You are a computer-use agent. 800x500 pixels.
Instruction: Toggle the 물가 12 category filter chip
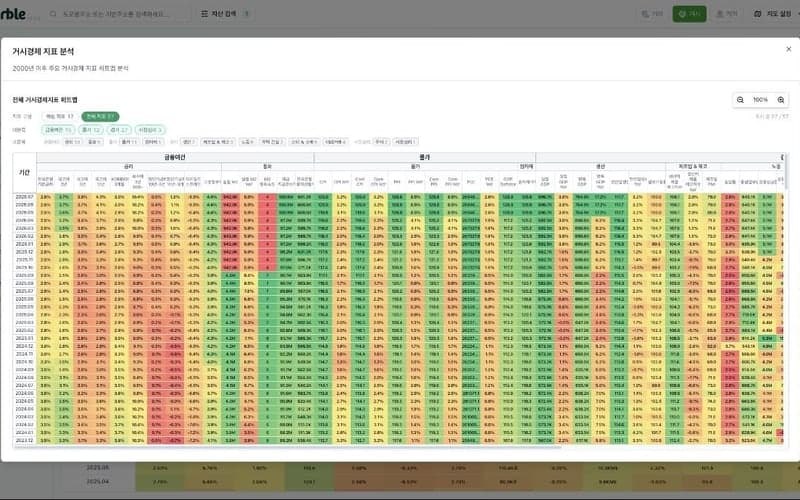point(91,130)
